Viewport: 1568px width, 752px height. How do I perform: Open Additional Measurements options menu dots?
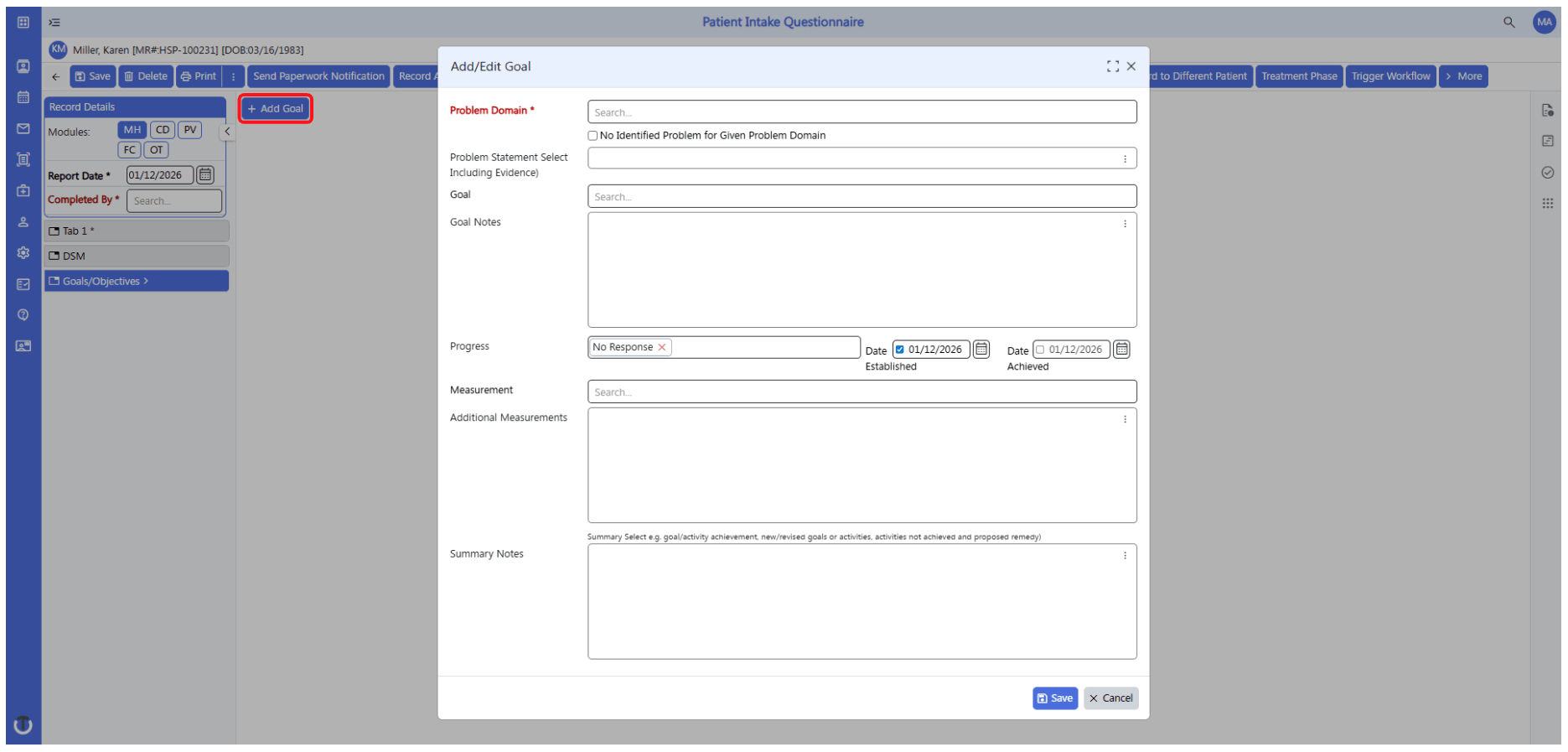pos(1125,419)
